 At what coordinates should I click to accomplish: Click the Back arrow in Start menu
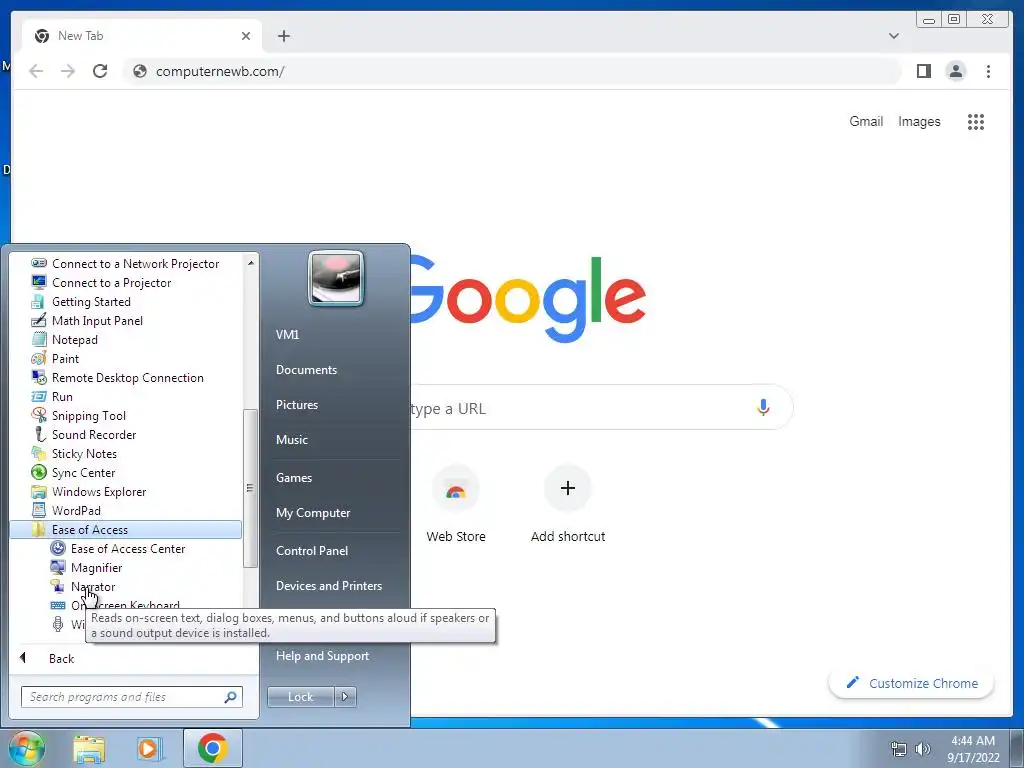24,658
